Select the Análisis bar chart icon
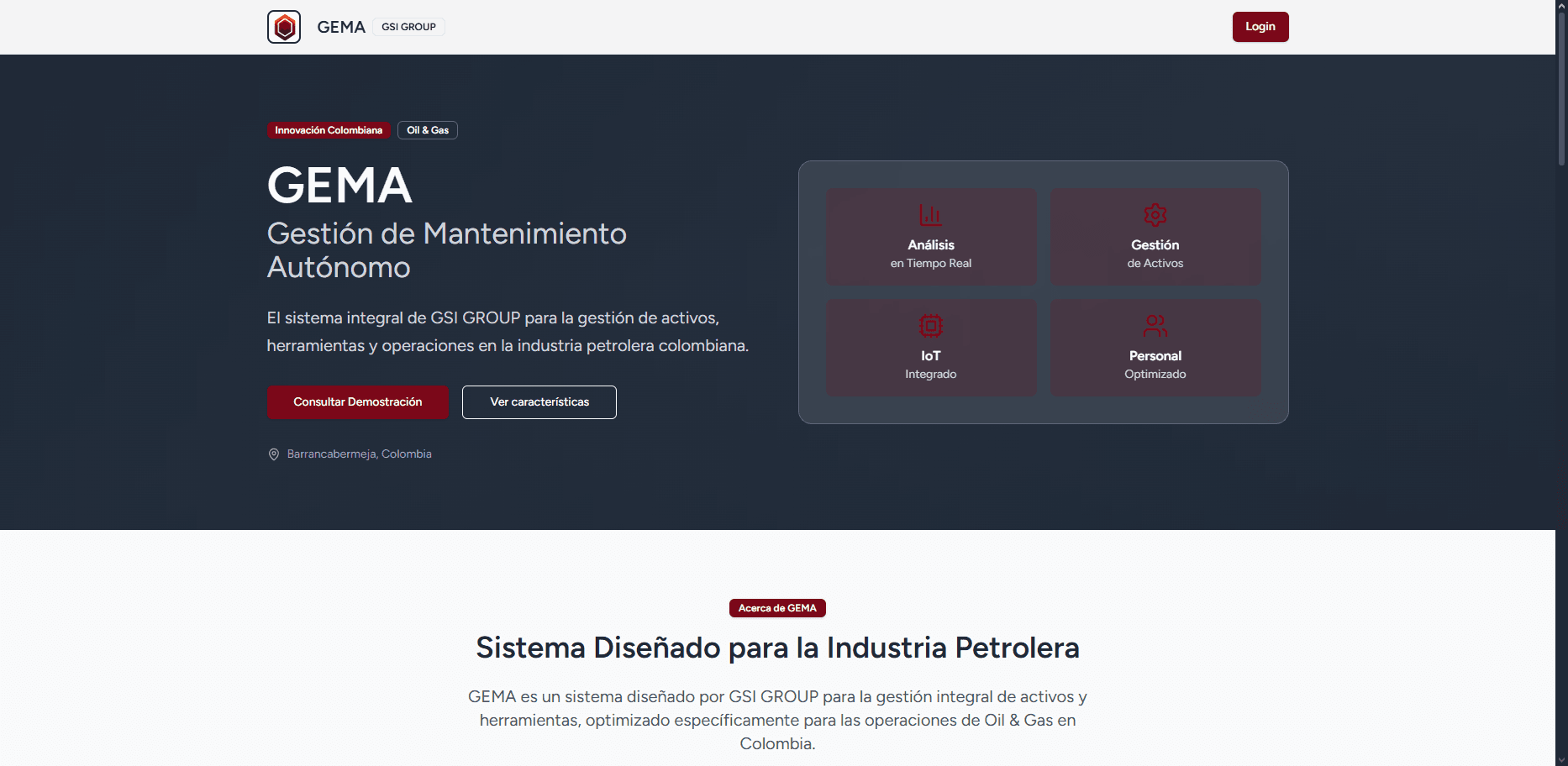 (x=930, y=215)
